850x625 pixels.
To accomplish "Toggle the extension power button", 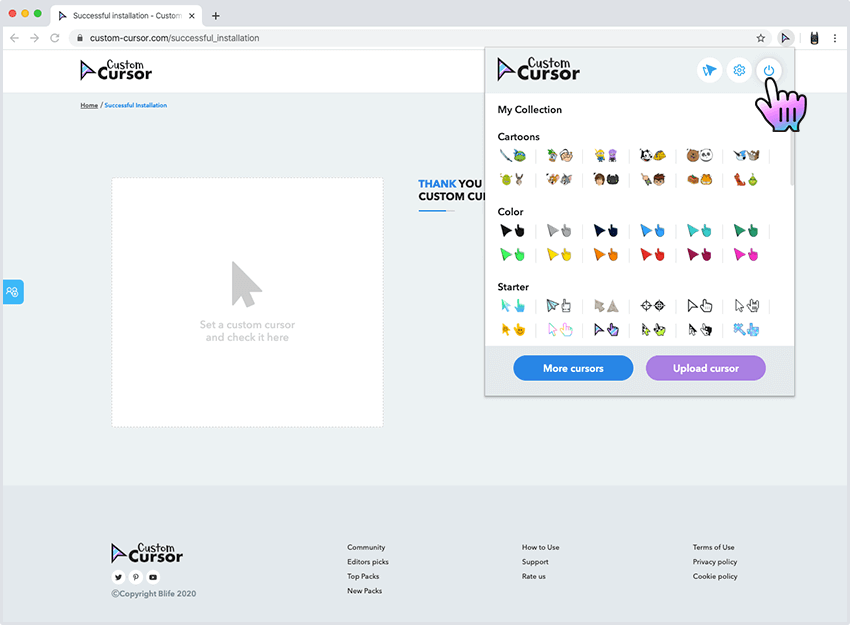I will coord(768,70).
